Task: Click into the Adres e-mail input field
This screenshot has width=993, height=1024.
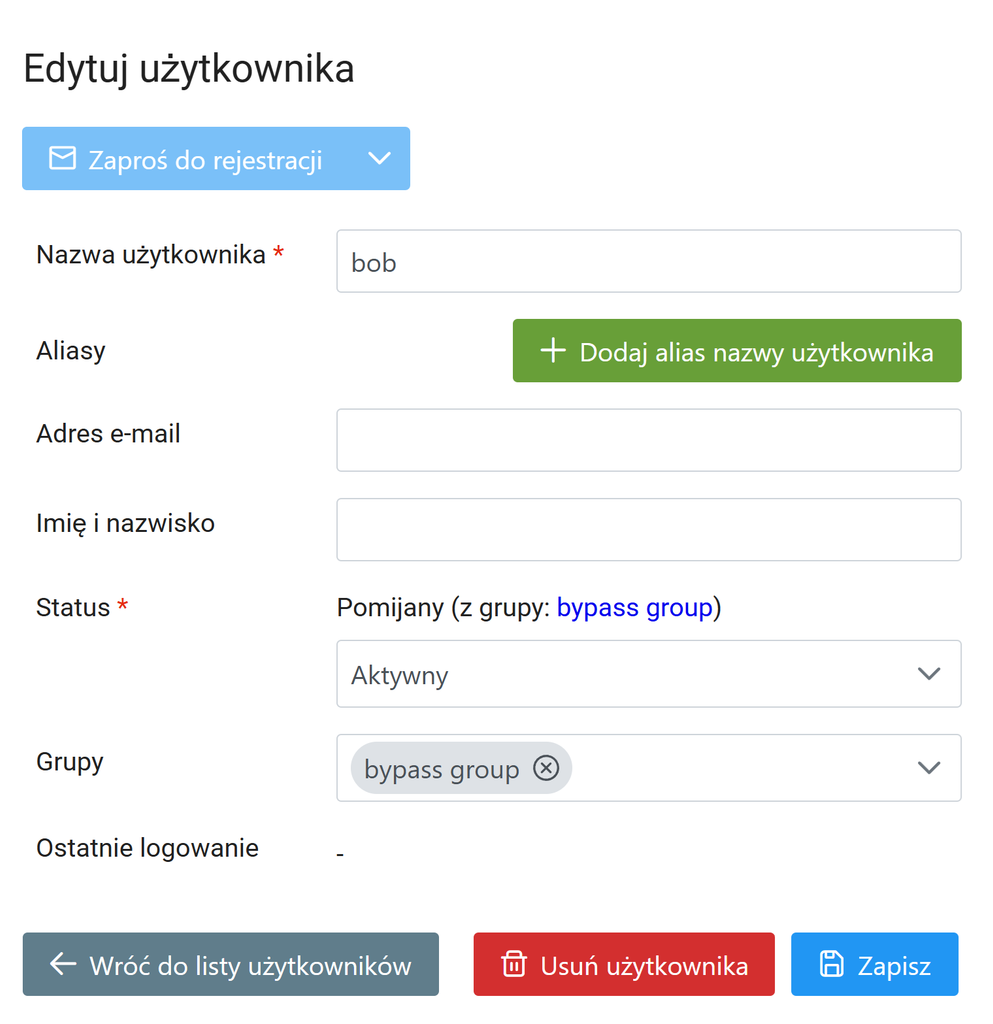Action: click(648, 440)
